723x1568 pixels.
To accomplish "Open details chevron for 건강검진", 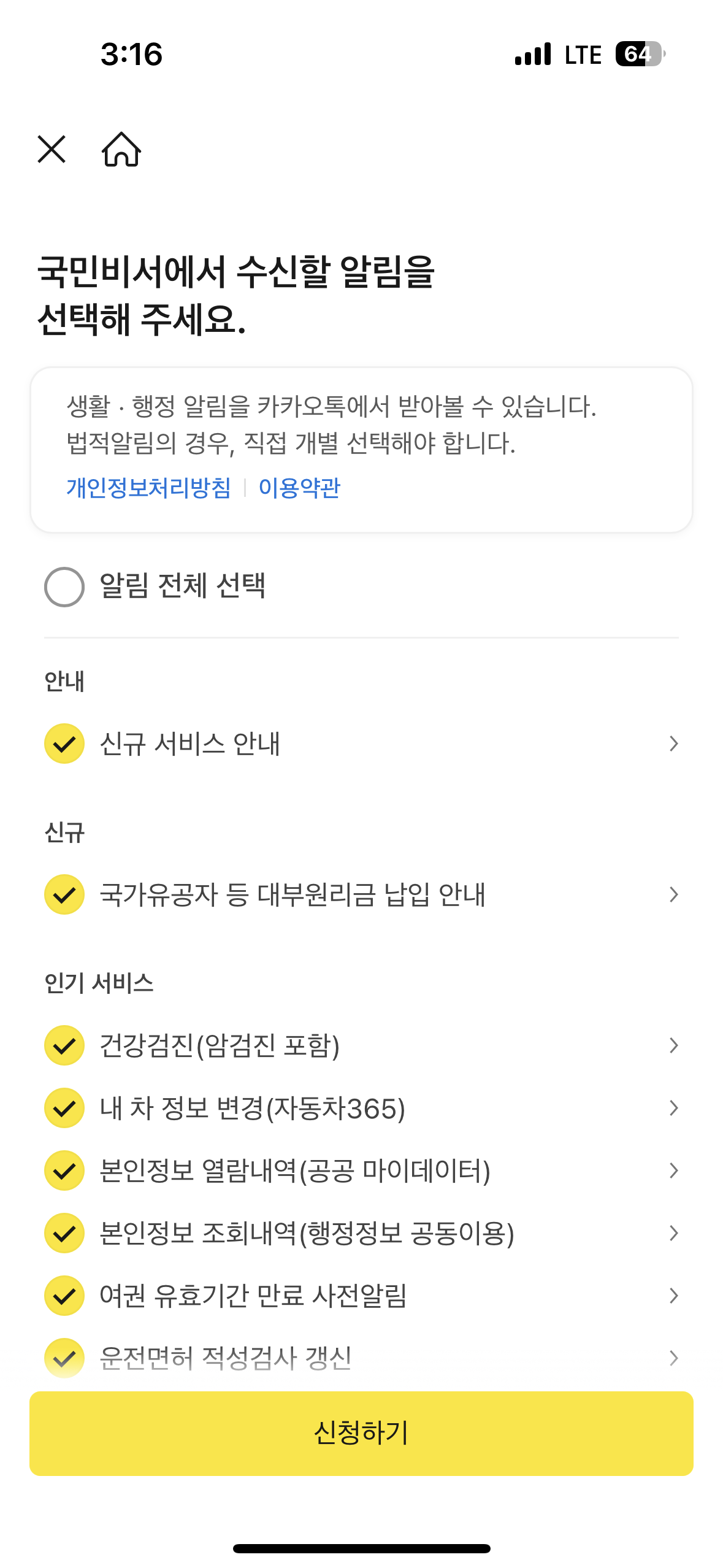I will [x=673, y=1045].
